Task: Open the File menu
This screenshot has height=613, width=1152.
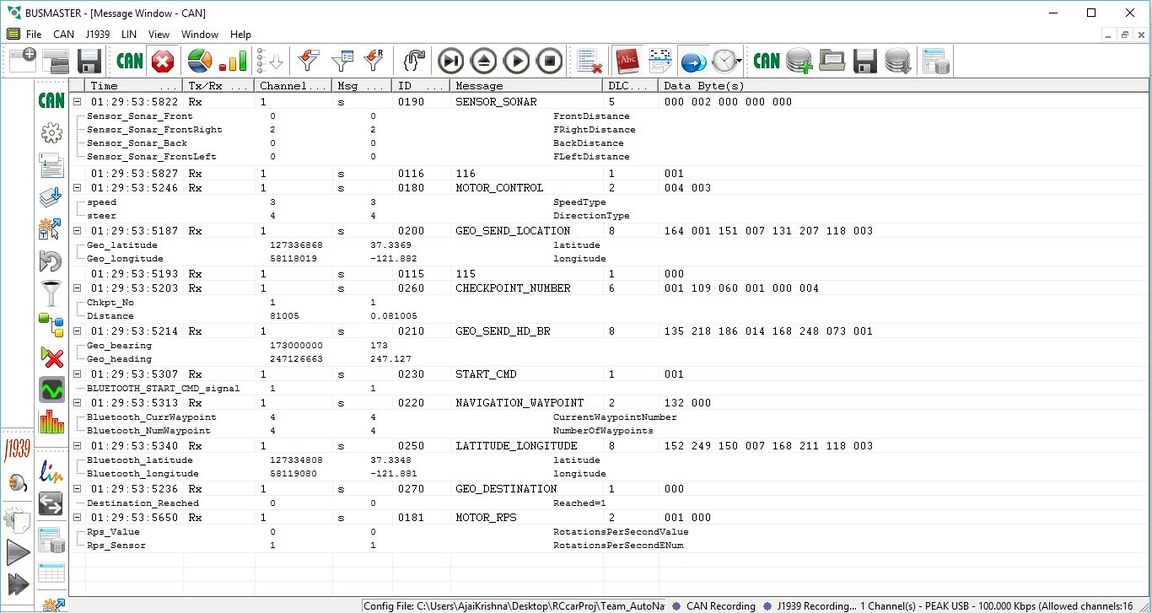Action: (x=34, y=34)
